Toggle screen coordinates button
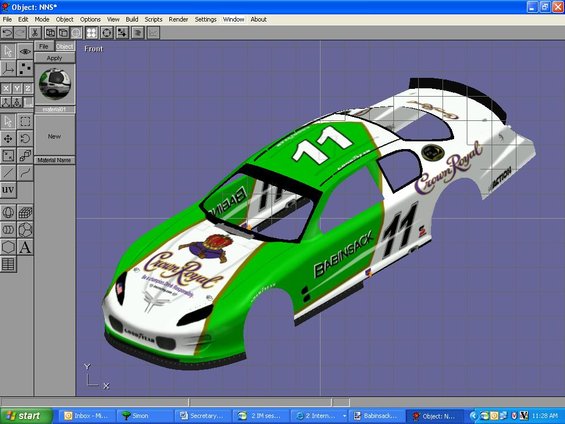This screenshot has width=565, height=424. [28, 102]
